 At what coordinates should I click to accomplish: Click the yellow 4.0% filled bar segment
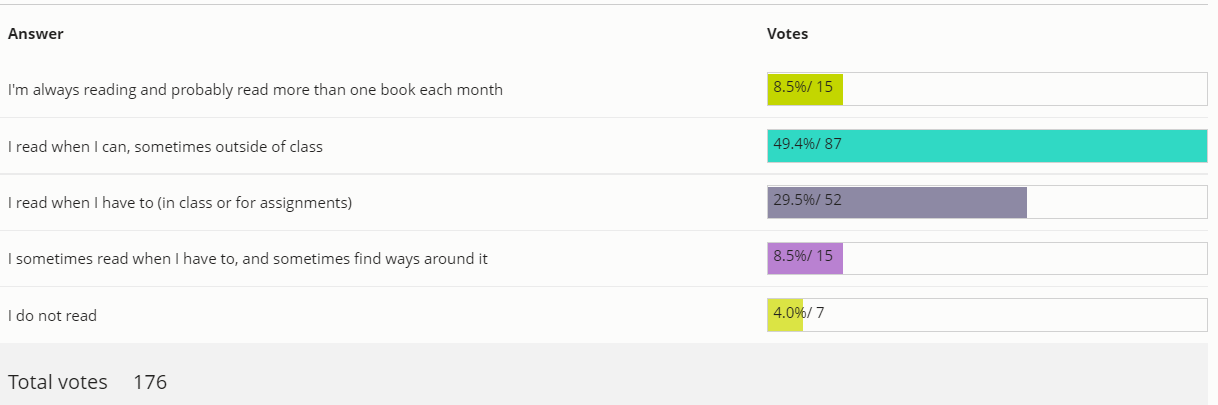point(785,315)
